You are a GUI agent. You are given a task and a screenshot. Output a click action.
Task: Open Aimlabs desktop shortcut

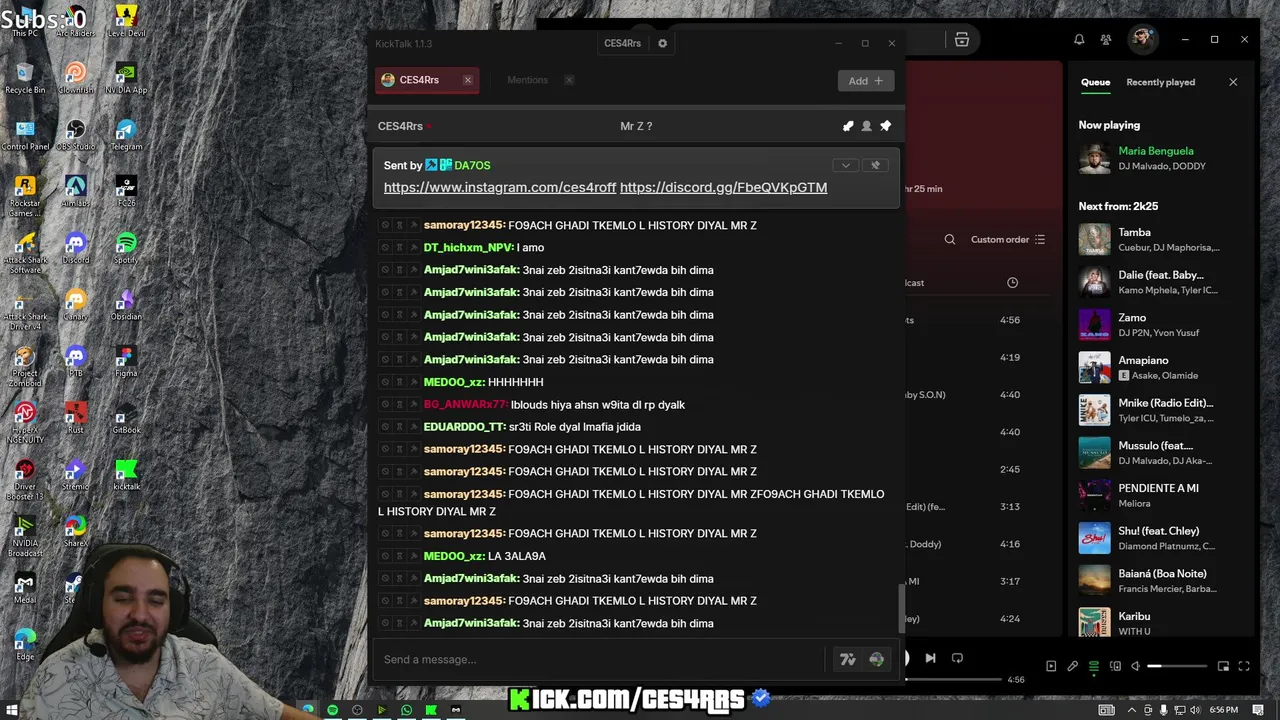[x=75, y=192]
